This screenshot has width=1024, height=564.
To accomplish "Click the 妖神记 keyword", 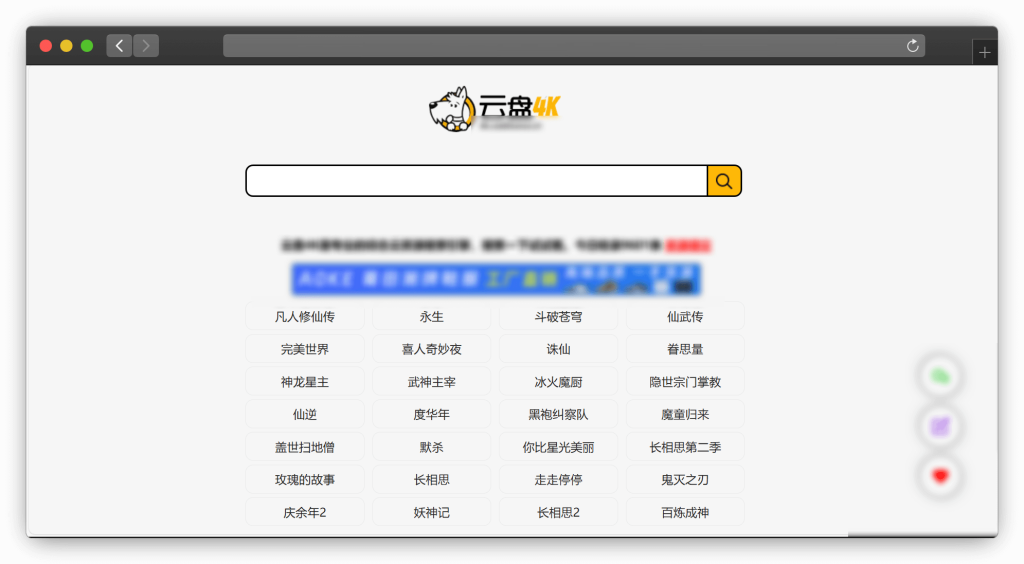I will [432, 512].
